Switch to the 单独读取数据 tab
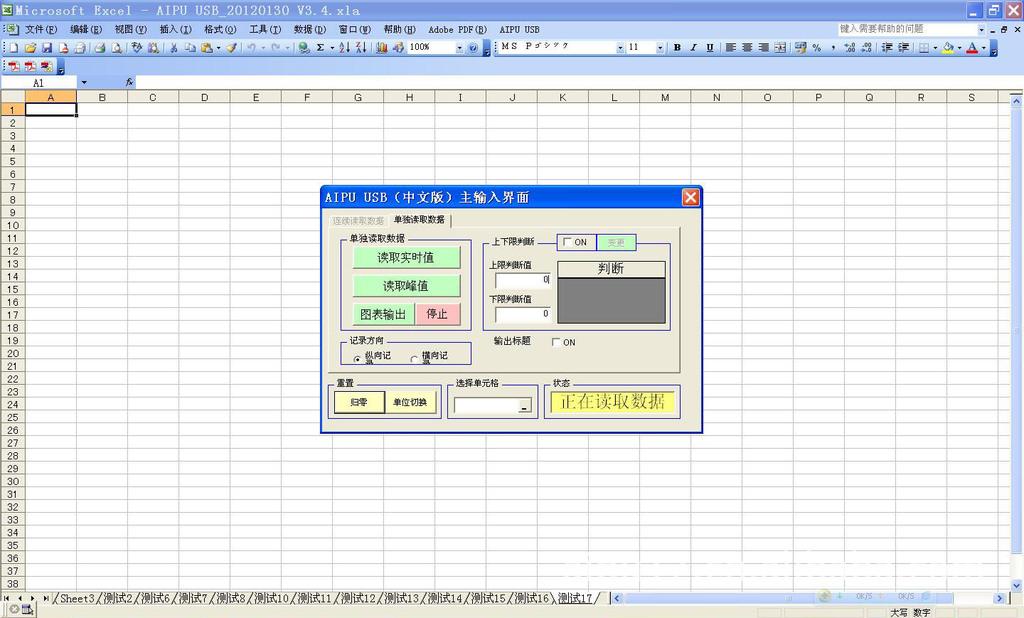This screenshot has height=618, width=1024. pyautogui.click(x=419, y=220)
